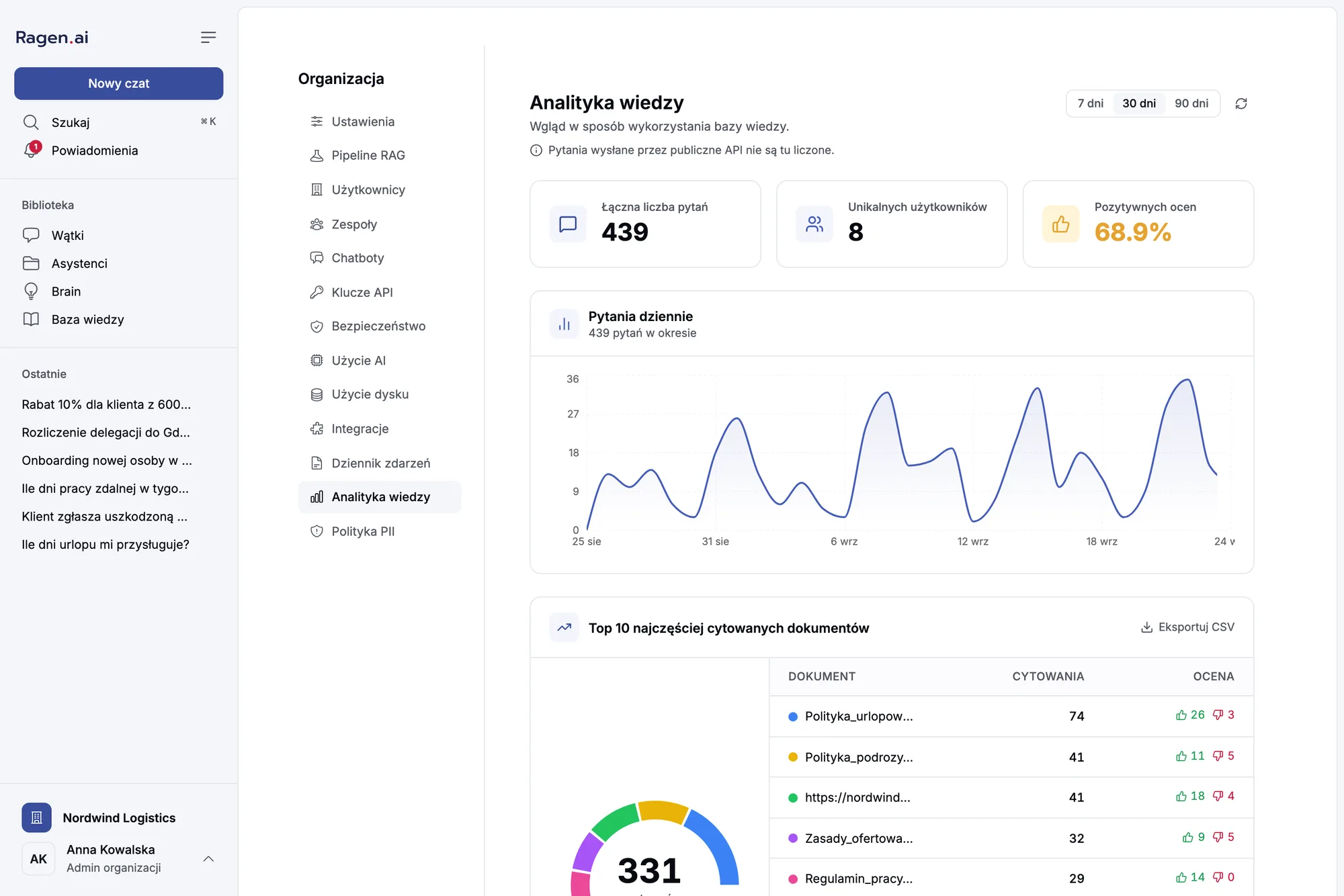Click the Ragen.ai logo

[52, 38]
